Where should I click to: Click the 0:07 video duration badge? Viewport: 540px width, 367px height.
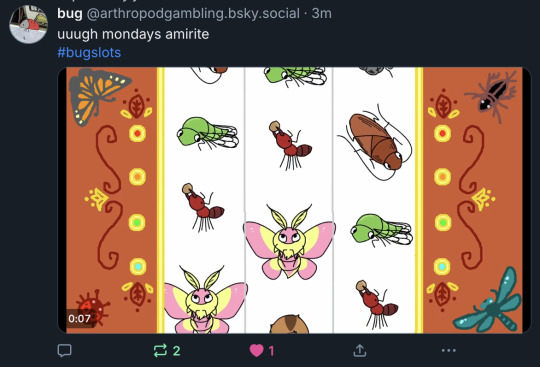tap(80, 318)
